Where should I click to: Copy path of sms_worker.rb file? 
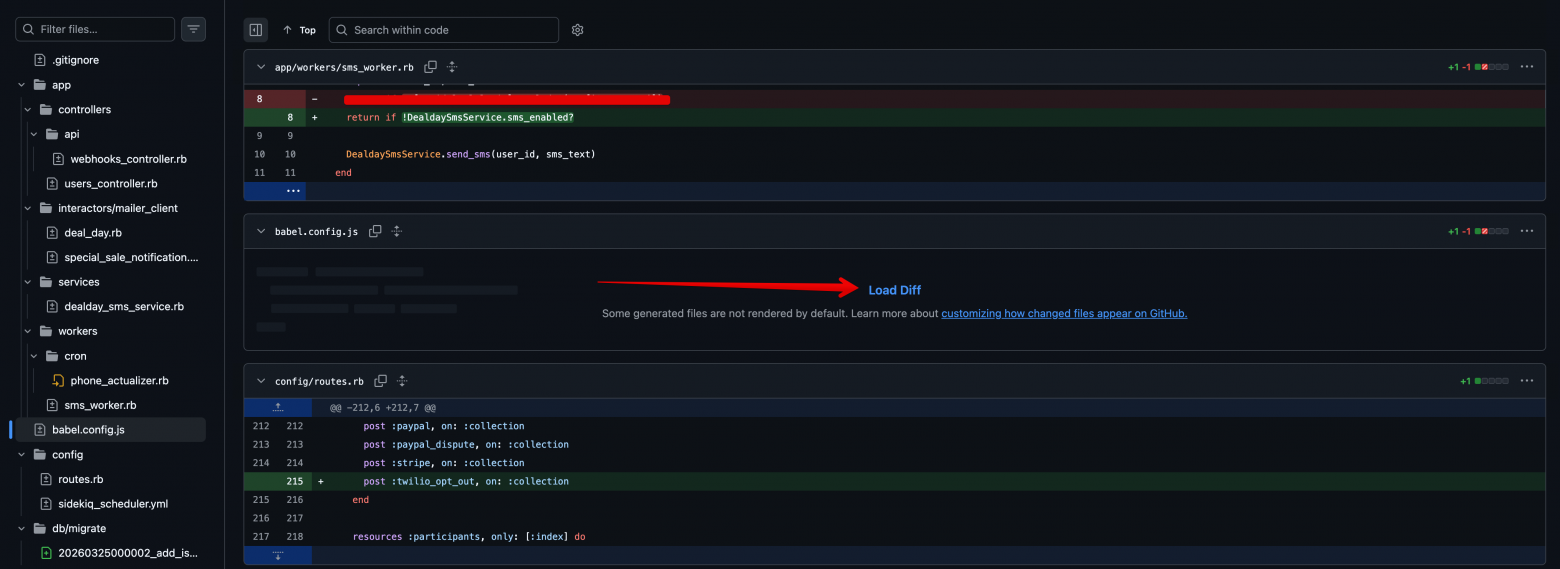coord(430,67)
